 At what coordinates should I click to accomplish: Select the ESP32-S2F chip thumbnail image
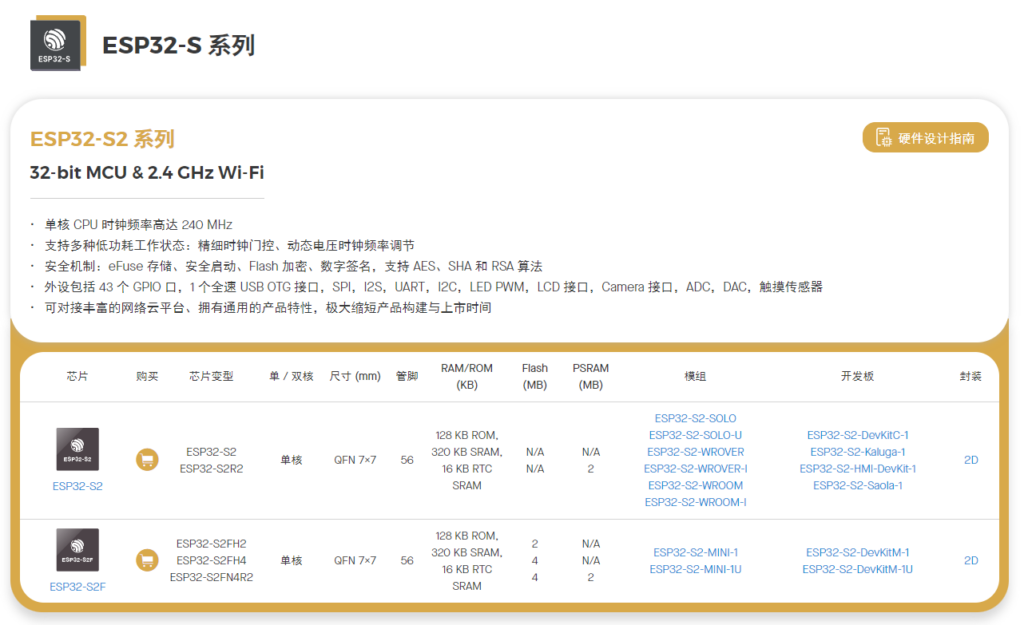point(77,550)
